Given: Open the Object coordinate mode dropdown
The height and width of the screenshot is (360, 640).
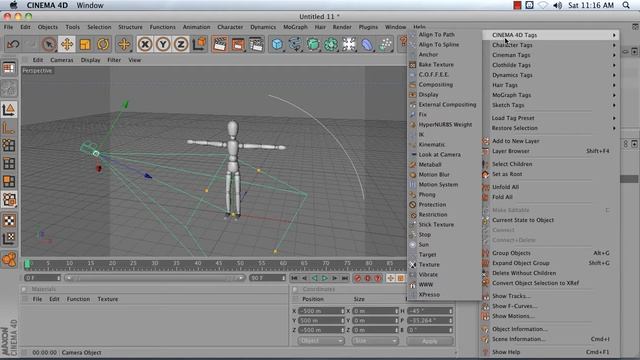Looking at the screenshot, I should (x=320, y=341).
